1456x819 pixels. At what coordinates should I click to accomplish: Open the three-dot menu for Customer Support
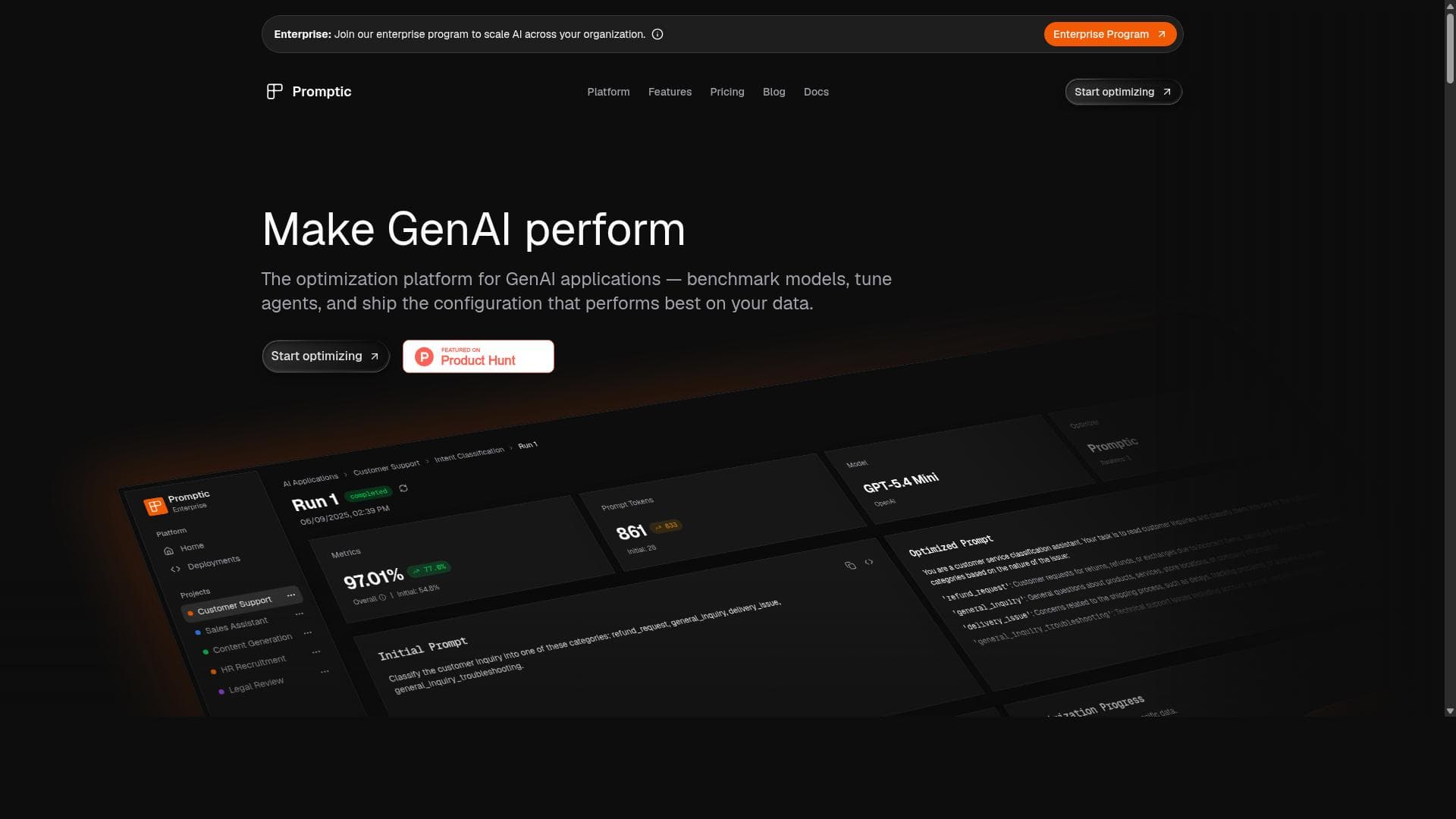tap(291, 595)
